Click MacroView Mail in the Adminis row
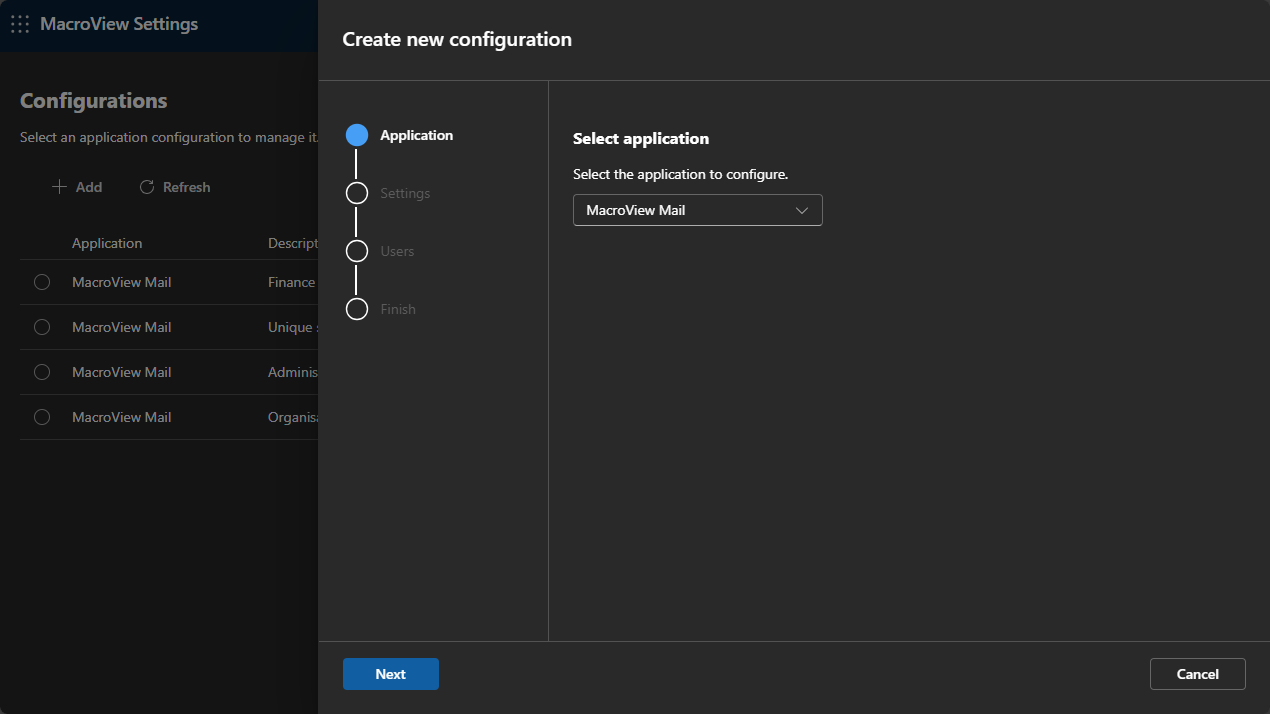1270x714 pixels. click(x=122, y=372)
